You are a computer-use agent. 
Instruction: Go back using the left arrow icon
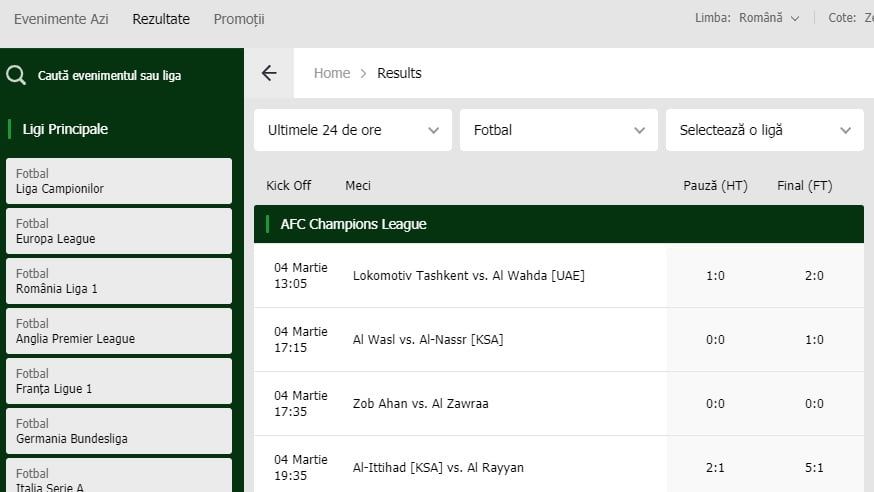(x=268, y=73)
